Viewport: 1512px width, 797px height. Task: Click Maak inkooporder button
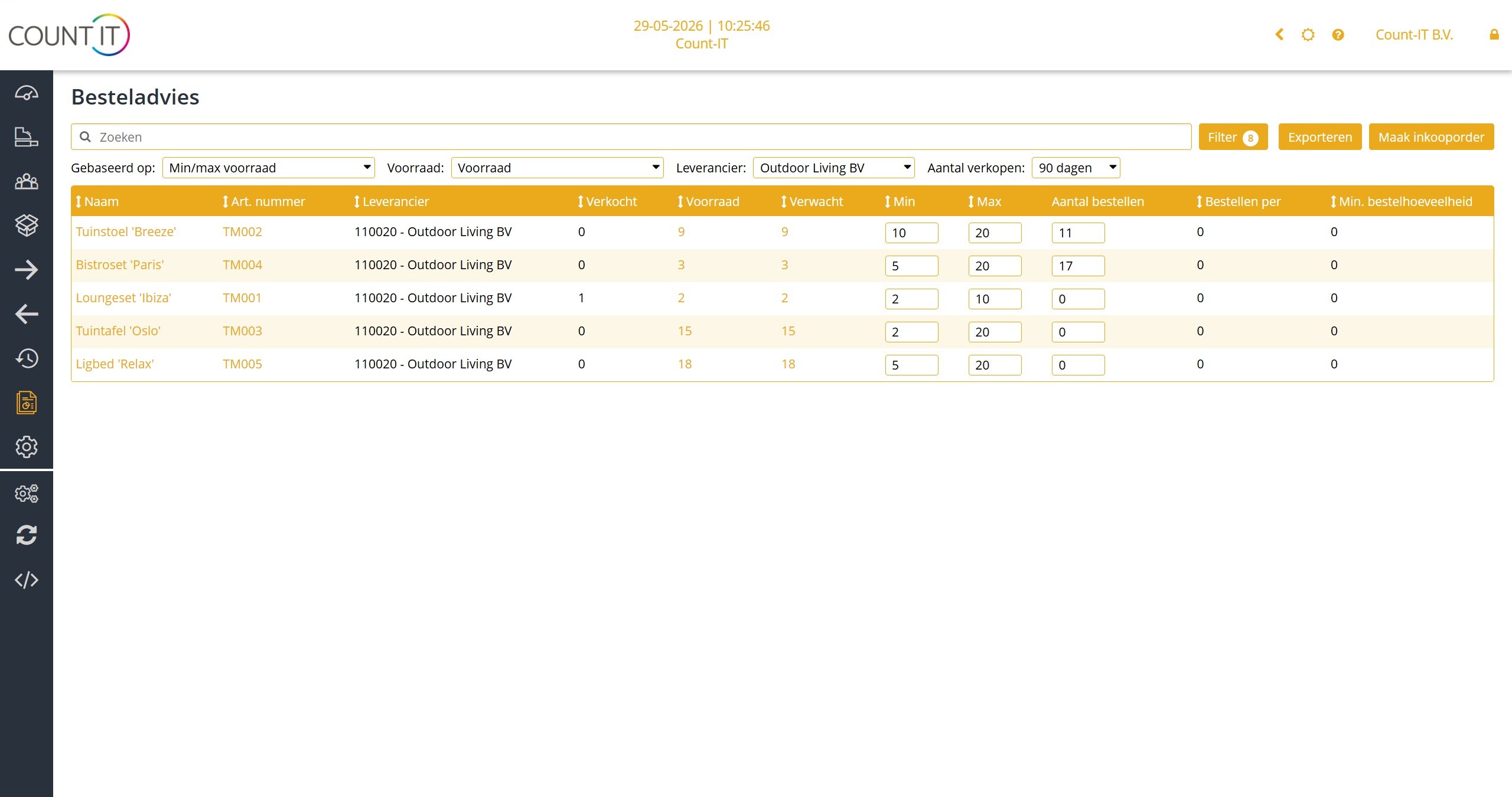click(x=1431, y=137)
